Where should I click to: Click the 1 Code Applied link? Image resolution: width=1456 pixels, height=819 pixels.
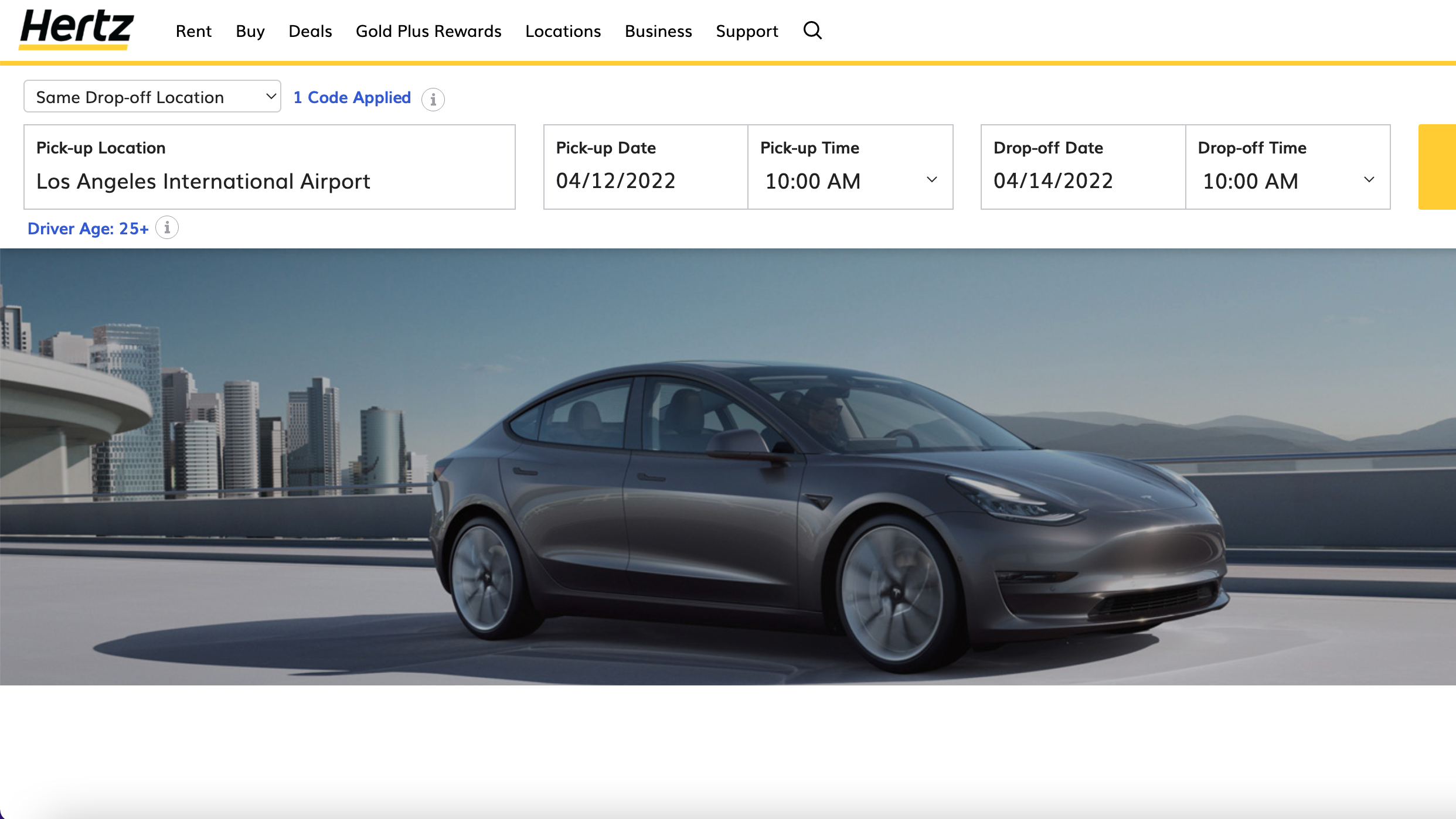pos(352,97)
